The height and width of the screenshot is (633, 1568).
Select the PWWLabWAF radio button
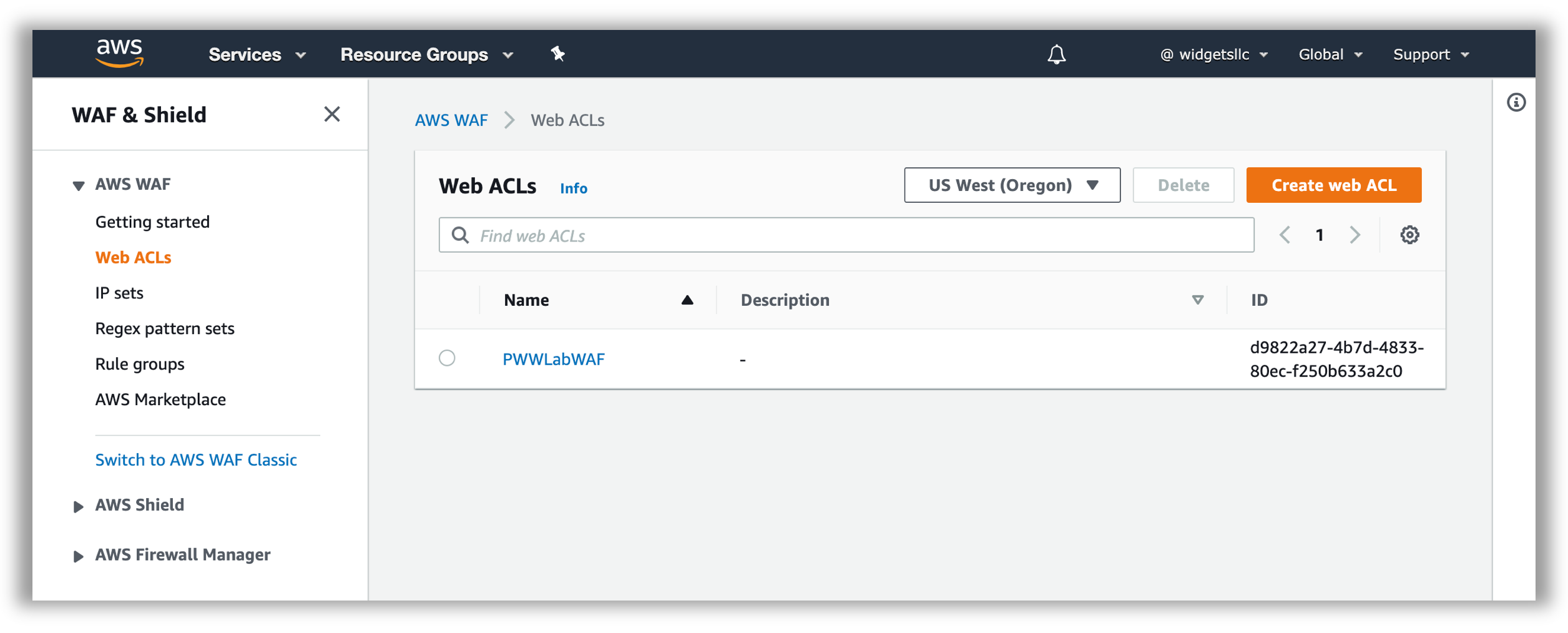pyautogui.click(x=447, y=358)
